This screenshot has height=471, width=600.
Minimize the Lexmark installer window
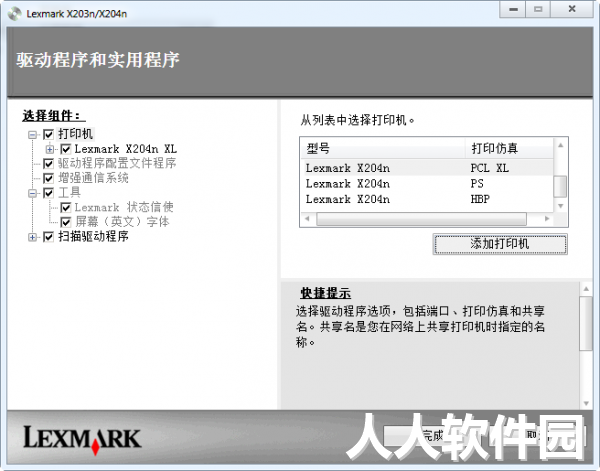click(x=514, y=9)
